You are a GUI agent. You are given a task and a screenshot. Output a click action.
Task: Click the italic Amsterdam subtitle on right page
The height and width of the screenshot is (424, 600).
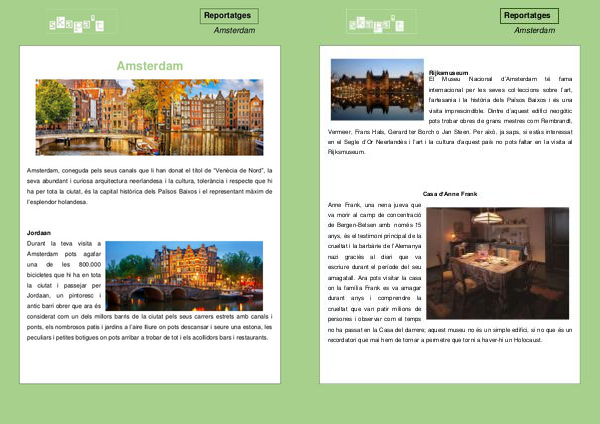pos(534,31)
